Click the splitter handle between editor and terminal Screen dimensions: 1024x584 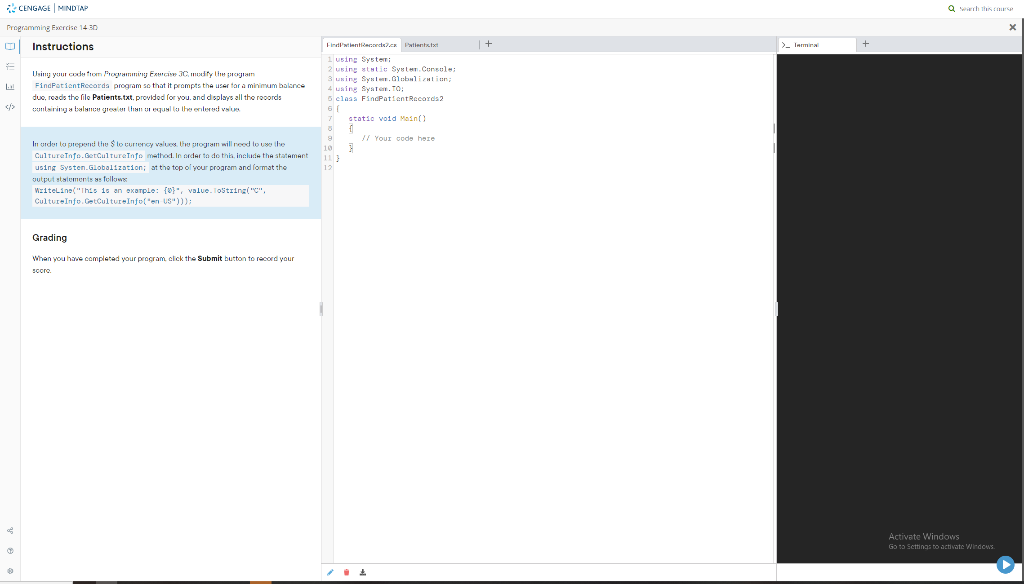pyautogui.click(x=776, y=308)
